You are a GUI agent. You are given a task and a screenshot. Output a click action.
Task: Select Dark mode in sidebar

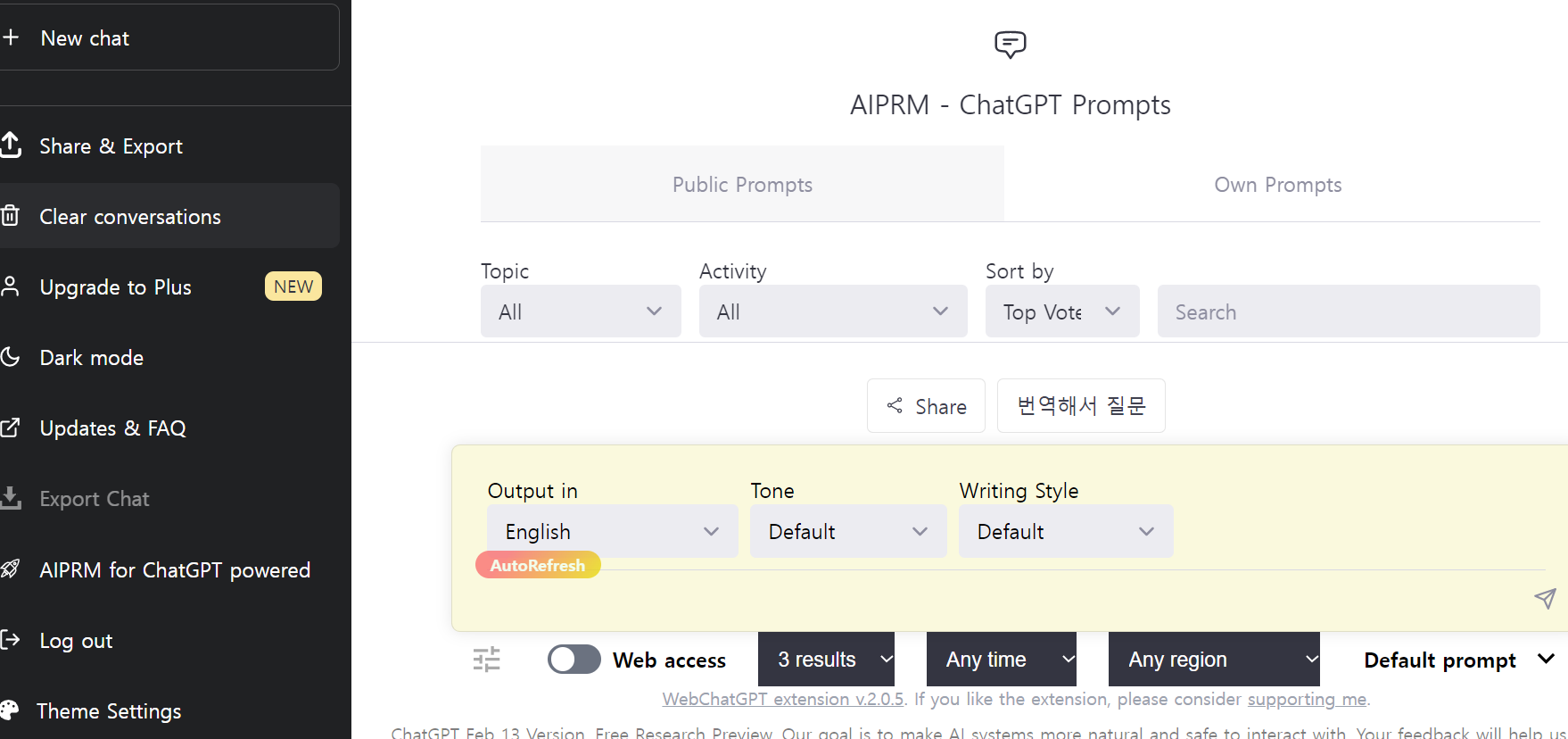point(169,357)
